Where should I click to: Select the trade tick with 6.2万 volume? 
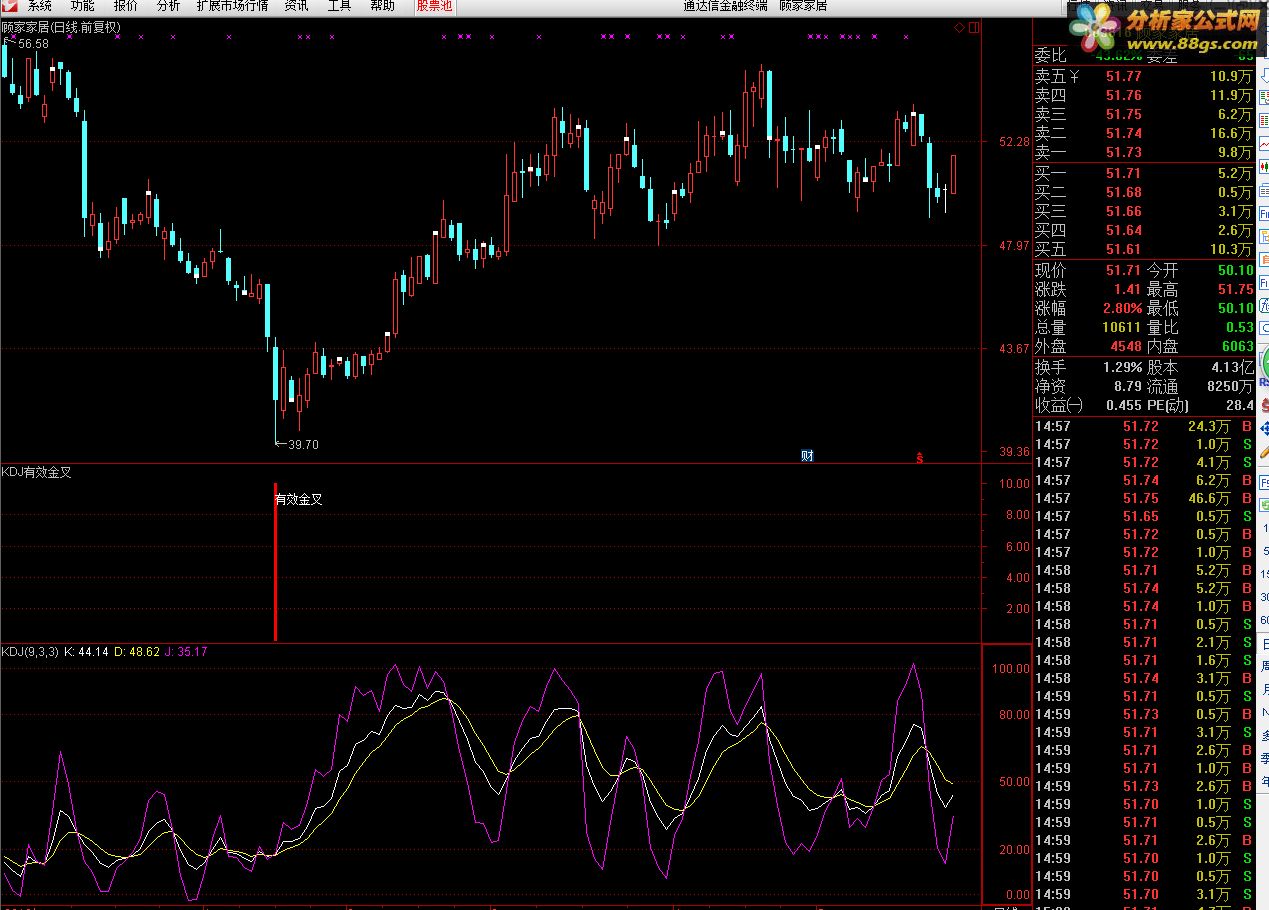click(1144, 481)
